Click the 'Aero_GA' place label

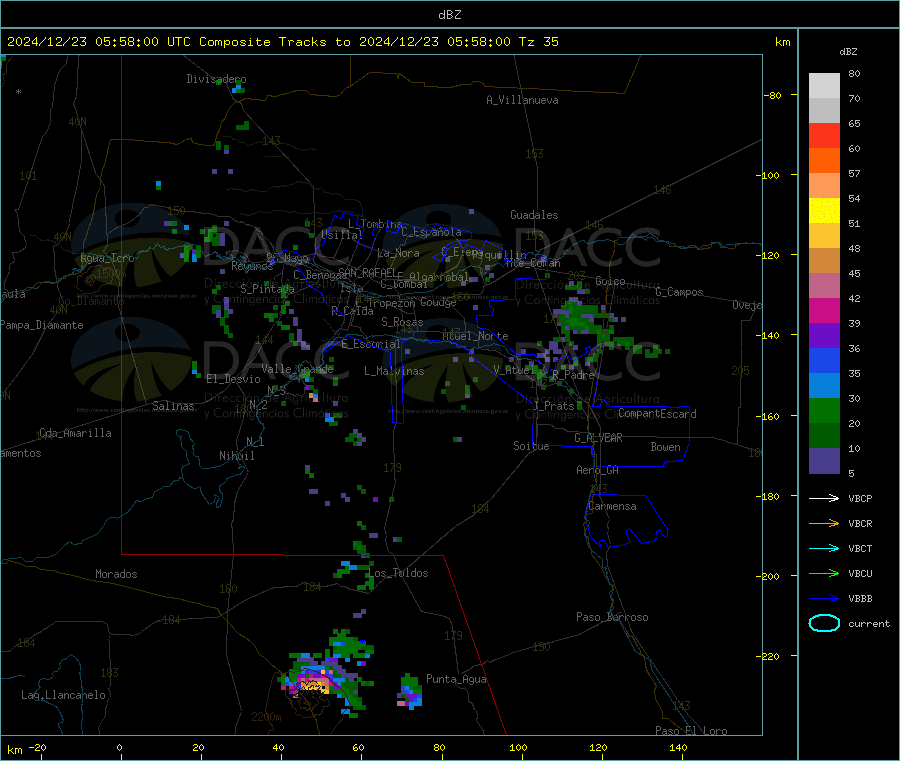598,470
